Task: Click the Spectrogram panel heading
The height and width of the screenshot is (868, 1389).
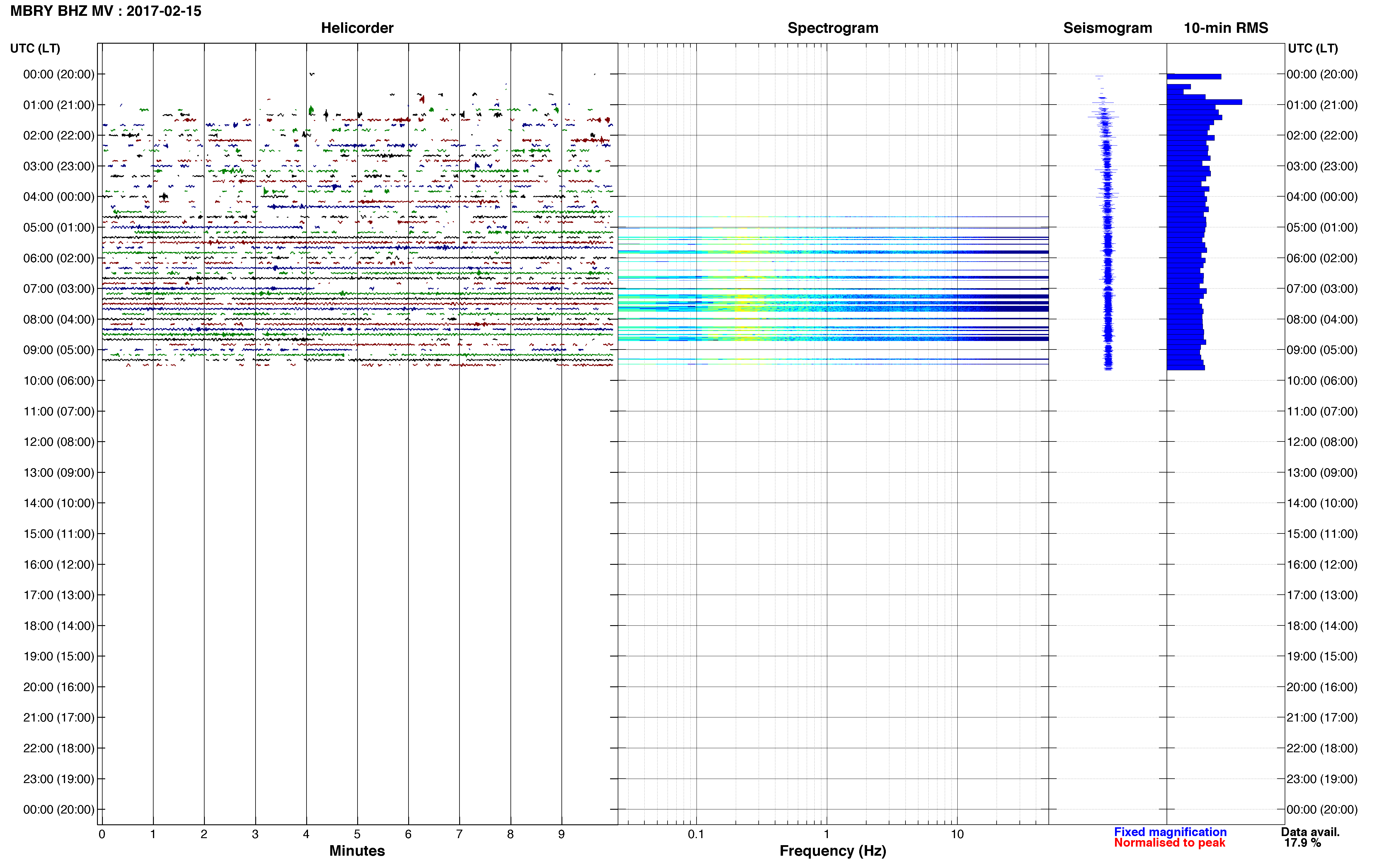Action: pyautogui.click(x=833, y=28)
